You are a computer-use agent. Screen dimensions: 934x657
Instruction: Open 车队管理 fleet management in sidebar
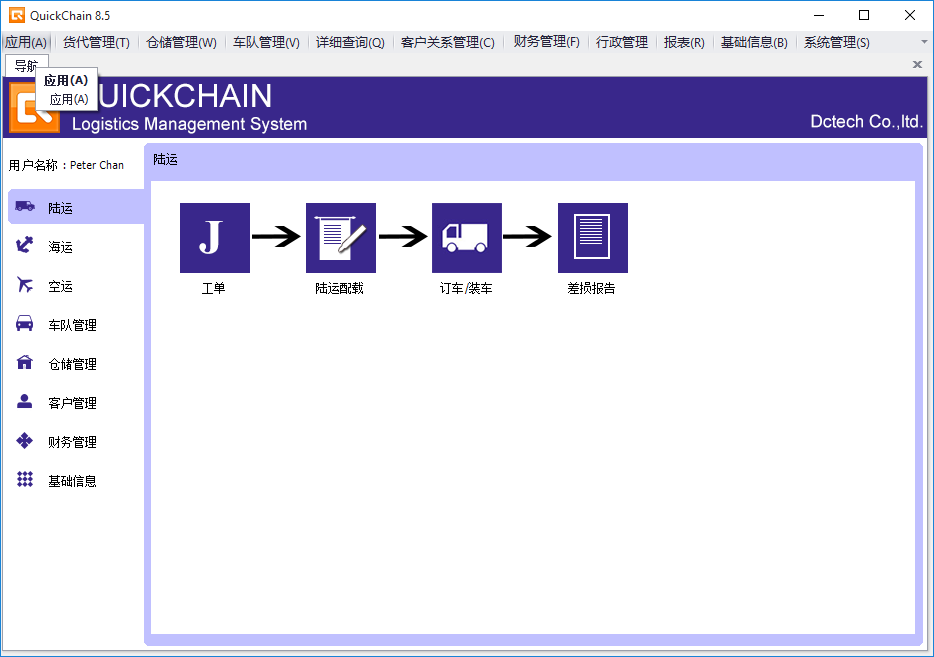72,325
